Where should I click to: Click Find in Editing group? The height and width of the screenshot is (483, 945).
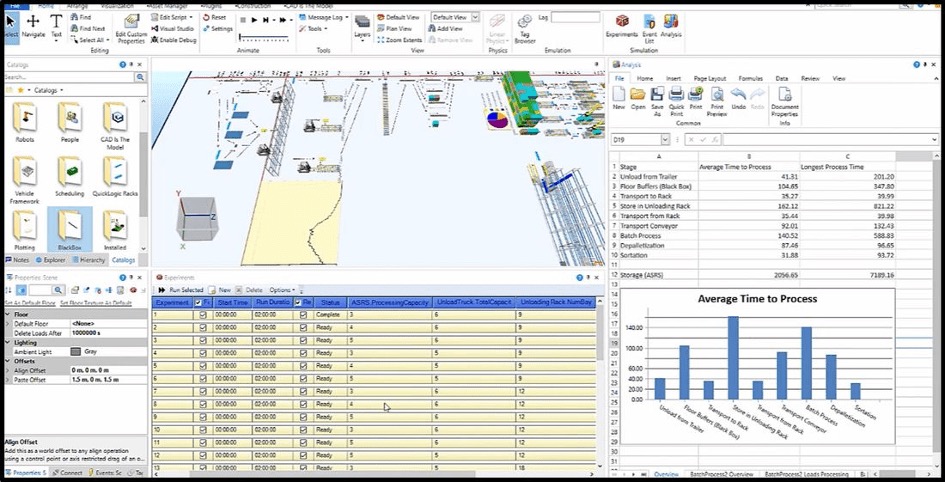[x=81, y=17]
